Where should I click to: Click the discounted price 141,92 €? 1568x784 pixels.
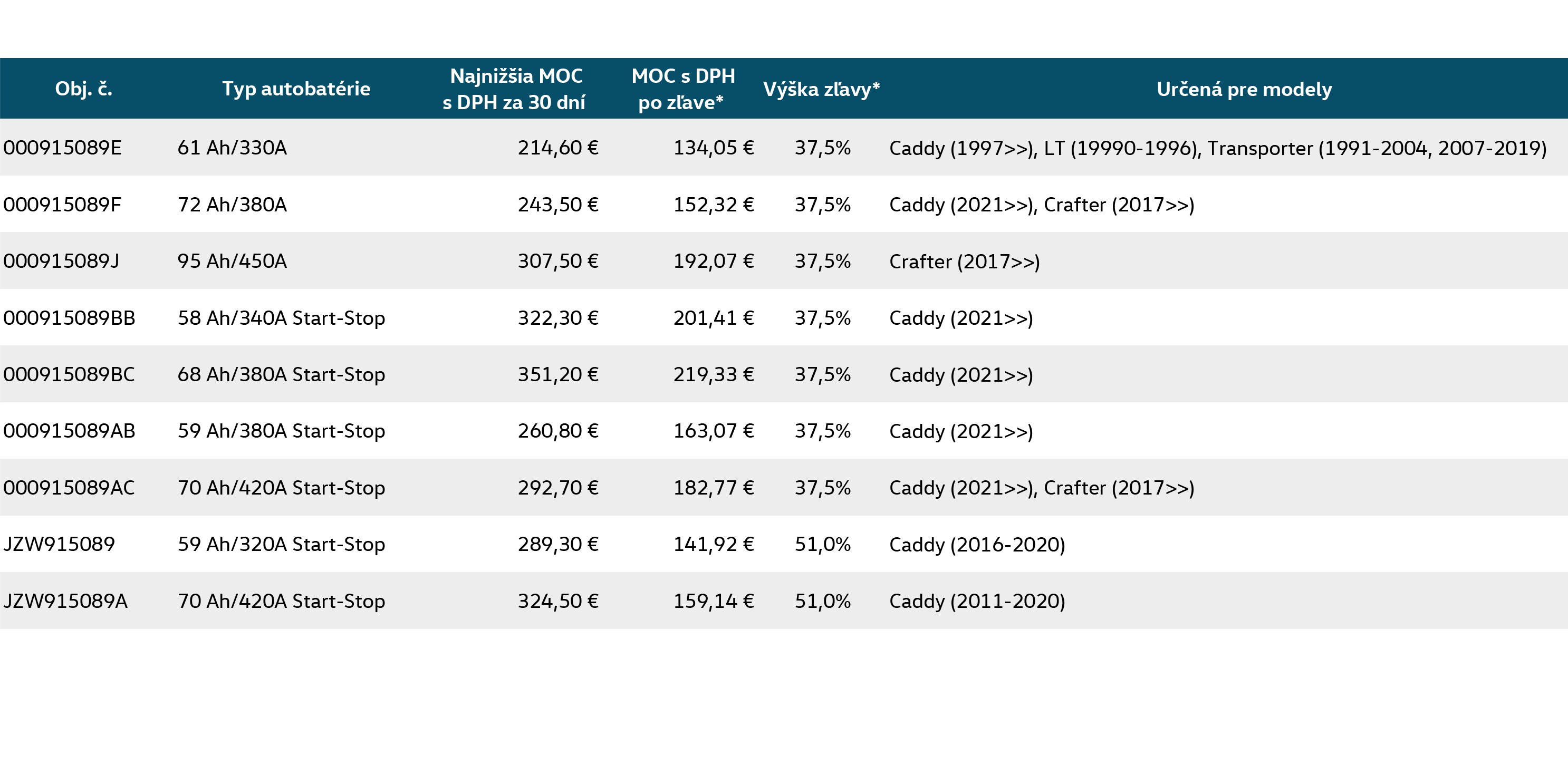point(714,544)
